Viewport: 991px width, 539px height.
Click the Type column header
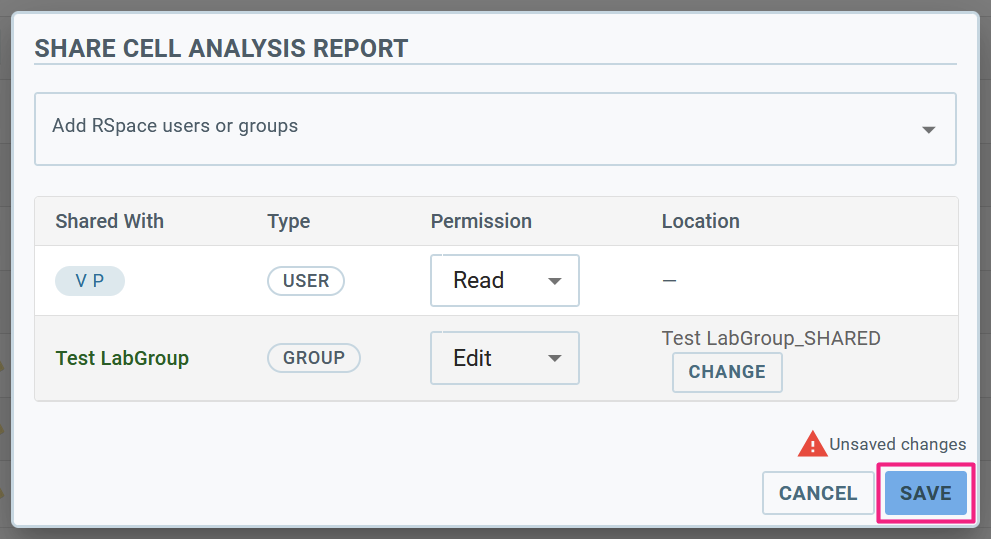click(289, 221)
